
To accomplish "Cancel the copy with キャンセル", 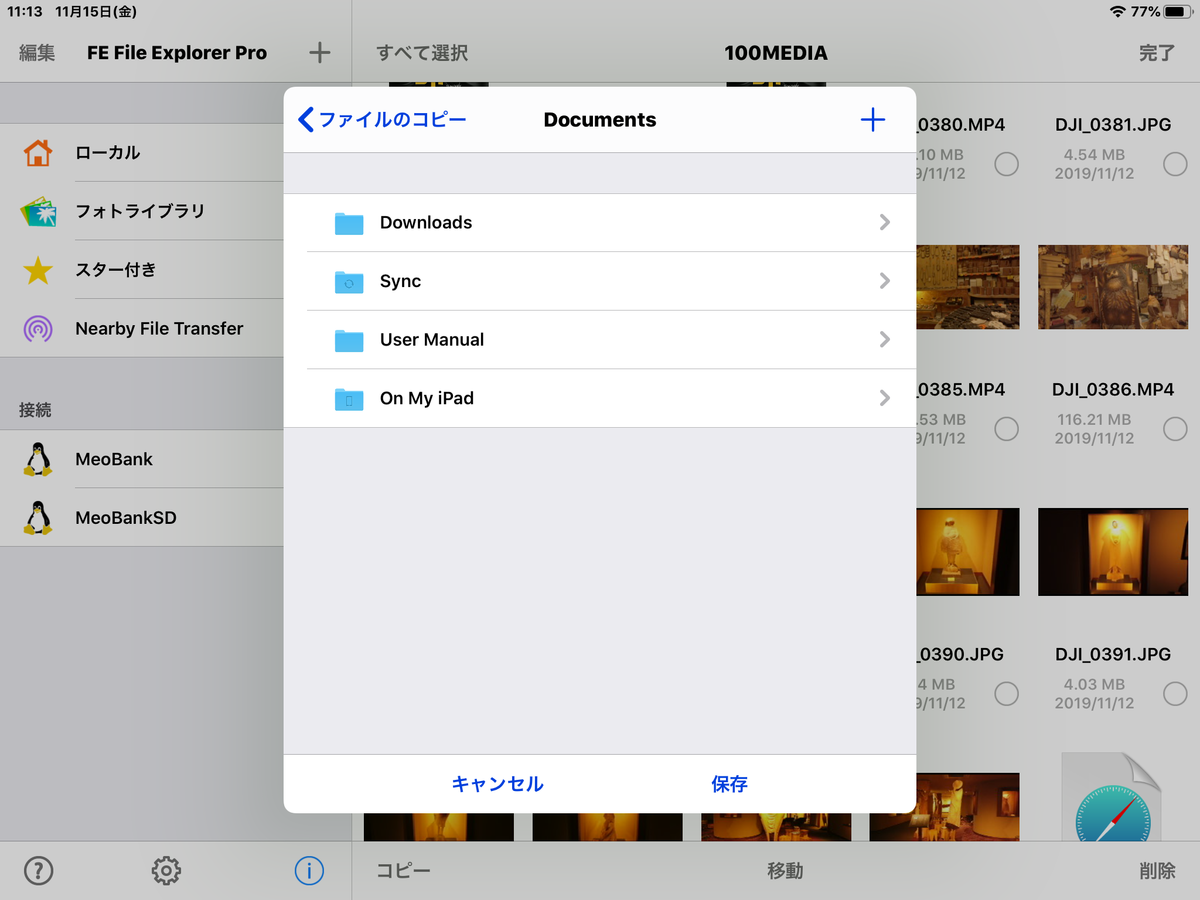I will point(497,784).
